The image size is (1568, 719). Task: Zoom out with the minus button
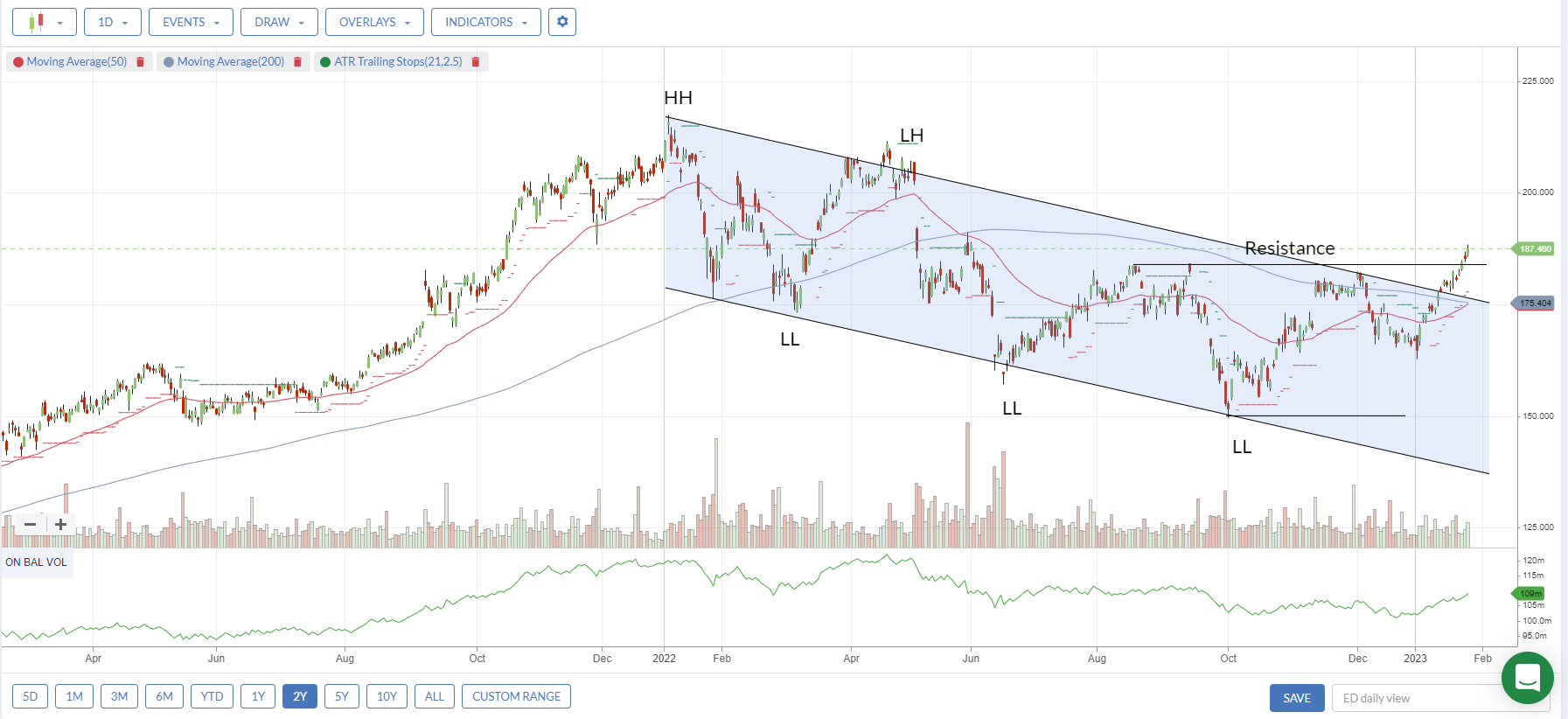[x=31, y=524]
